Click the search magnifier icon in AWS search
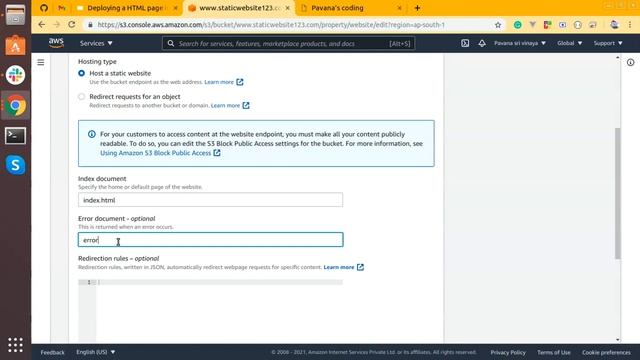Viewport: 640px width, 360px height. click(171, 43)
